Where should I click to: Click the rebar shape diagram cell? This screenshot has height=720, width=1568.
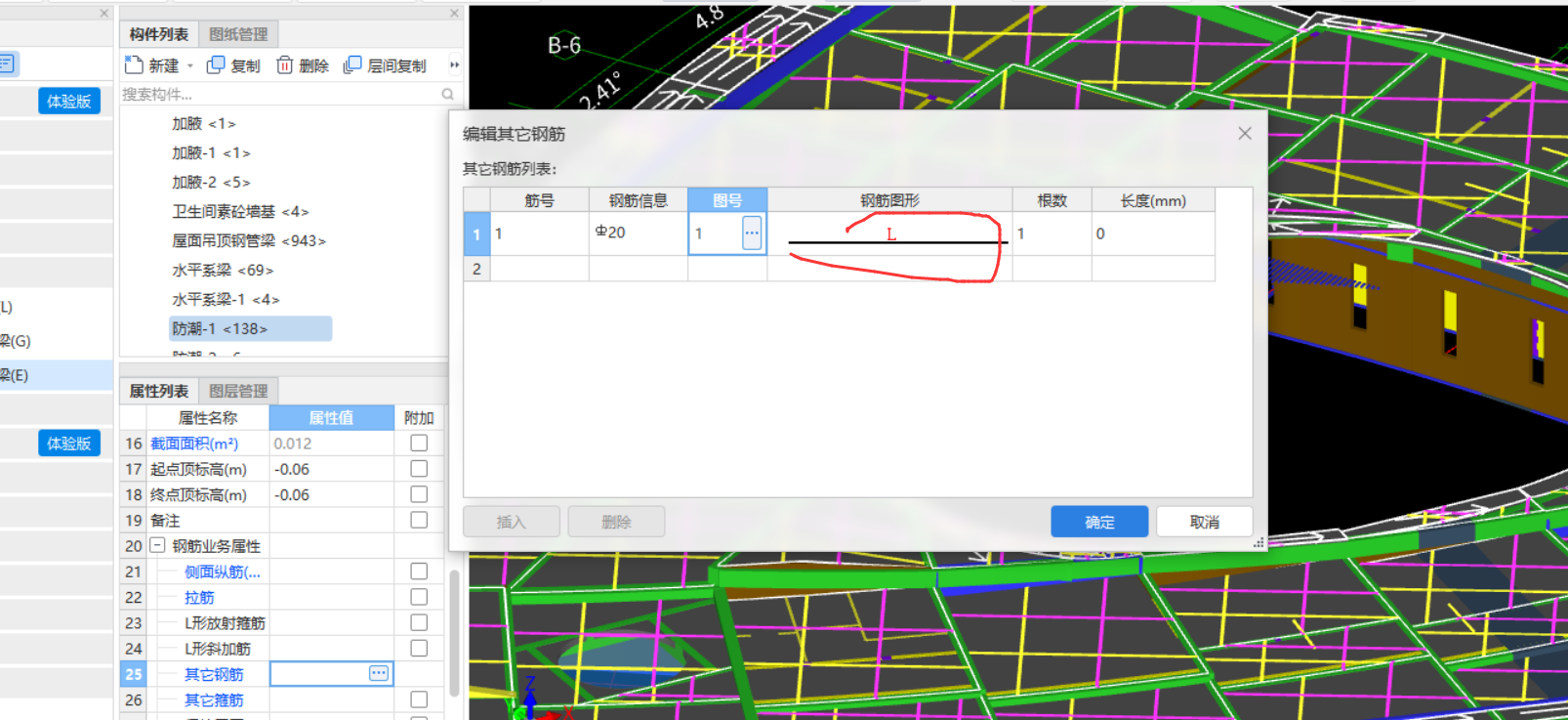point(889,233)
